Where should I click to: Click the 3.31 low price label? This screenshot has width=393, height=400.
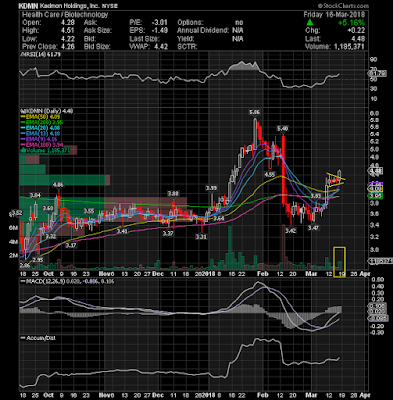tap(201, 237)
